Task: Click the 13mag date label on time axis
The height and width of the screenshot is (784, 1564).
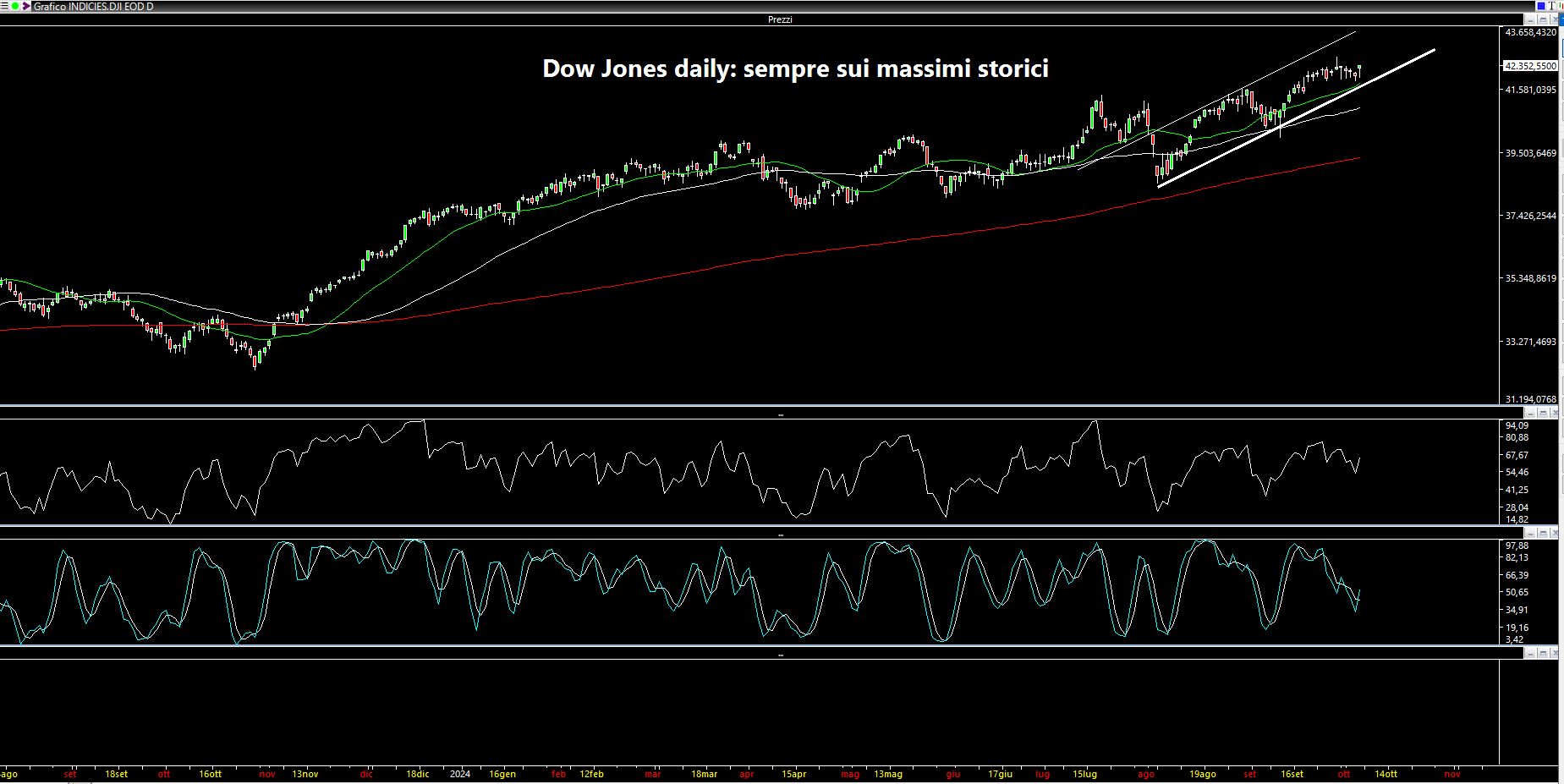Action: (888, 774)
